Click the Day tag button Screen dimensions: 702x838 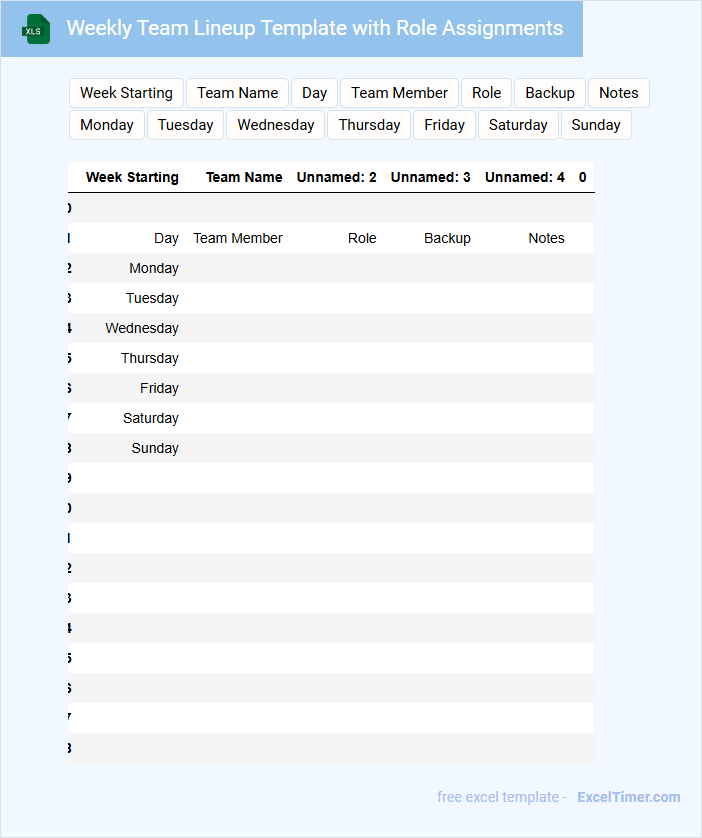point(314,93)
